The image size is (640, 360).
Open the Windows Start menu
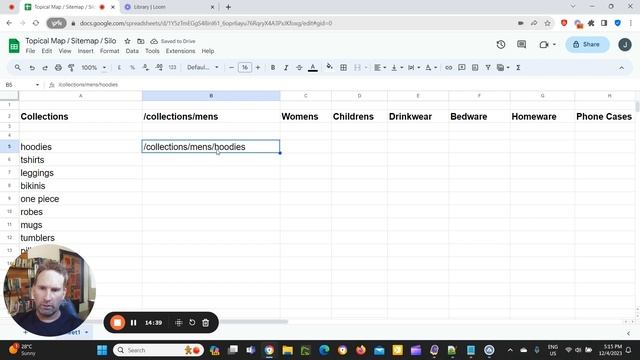102,350
